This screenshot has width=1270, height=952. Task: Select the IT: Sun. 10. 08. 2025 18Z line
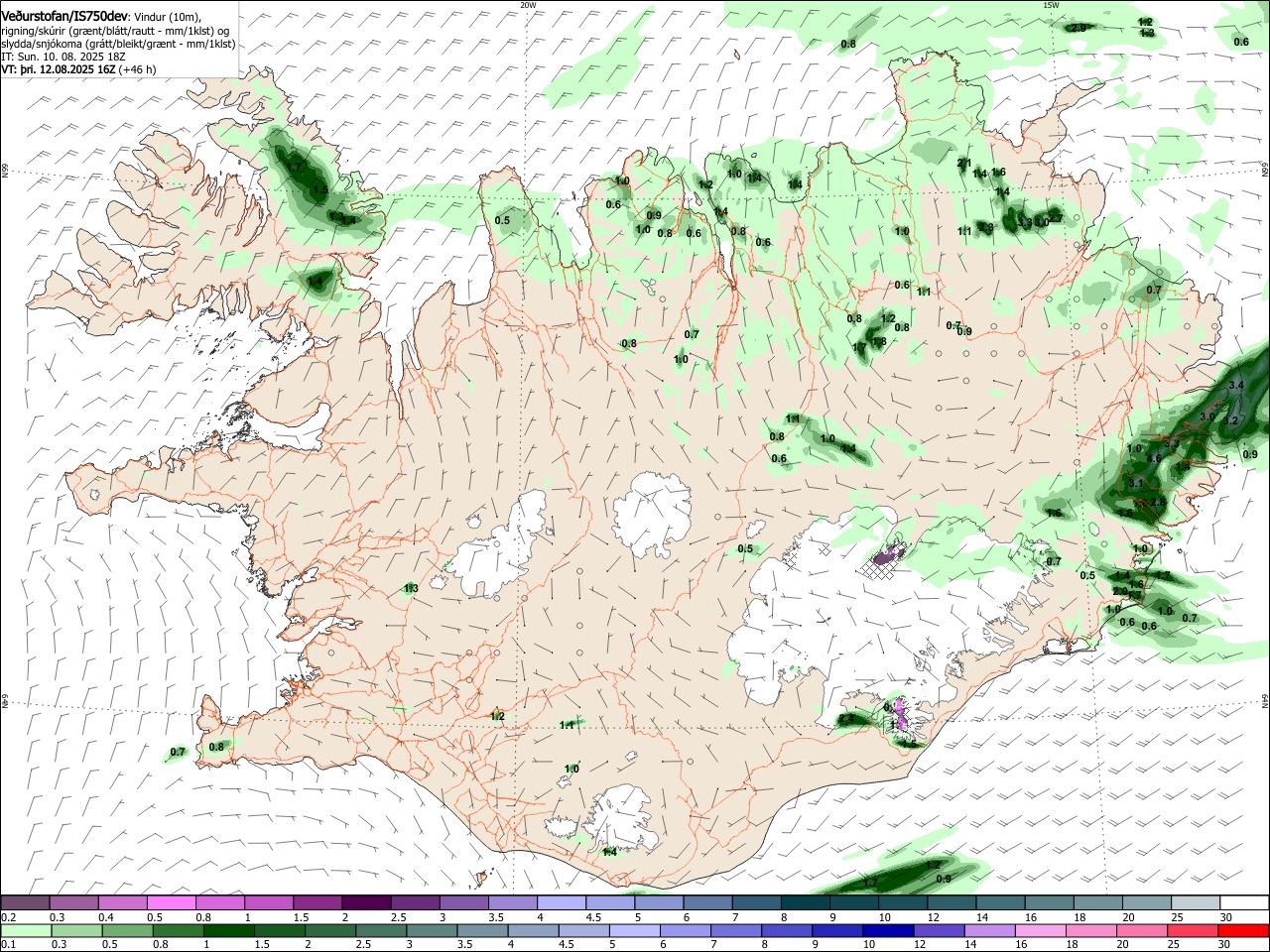click(x=63, y=57)
